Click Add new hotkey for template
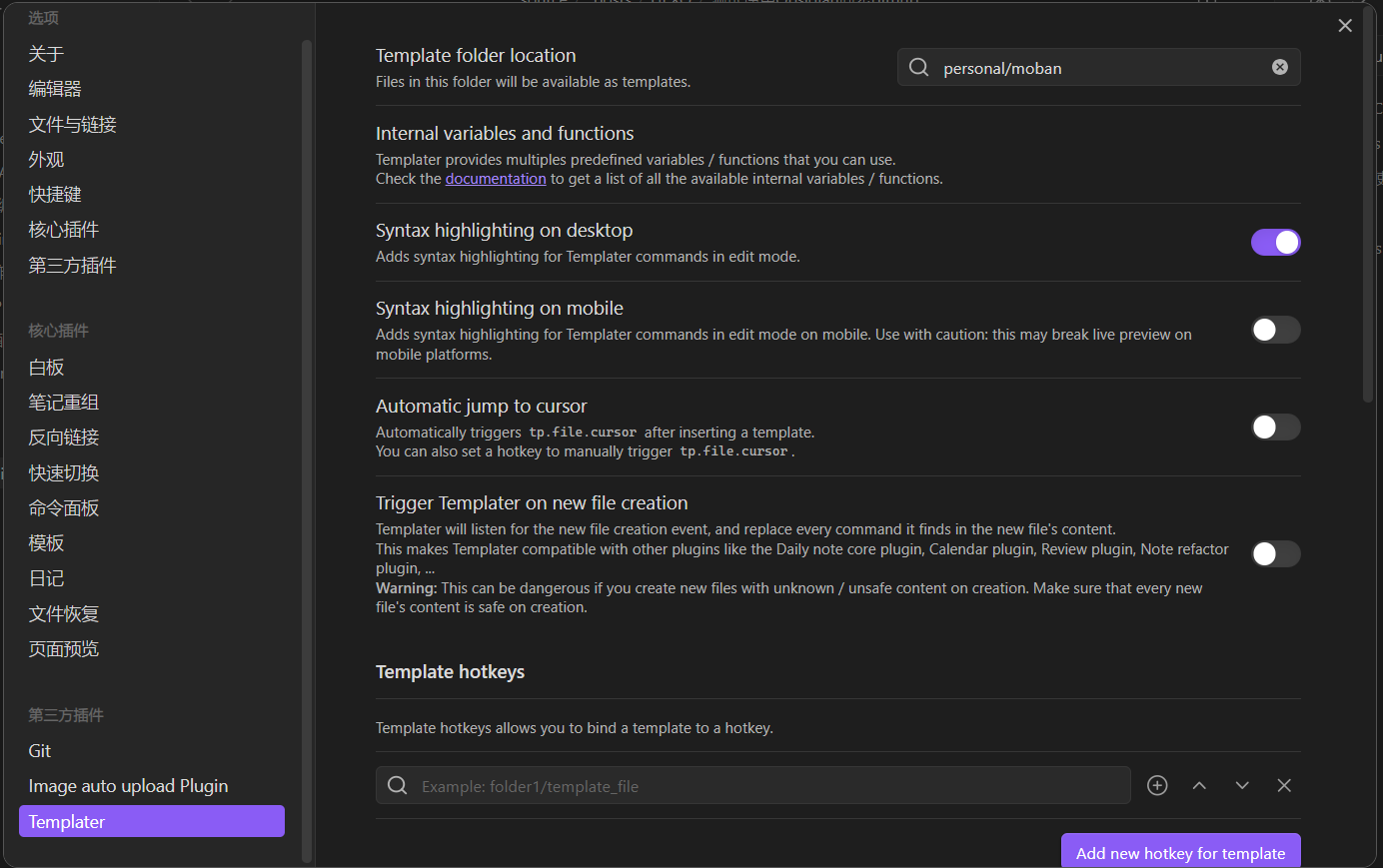 click(x=1180, y=852)
